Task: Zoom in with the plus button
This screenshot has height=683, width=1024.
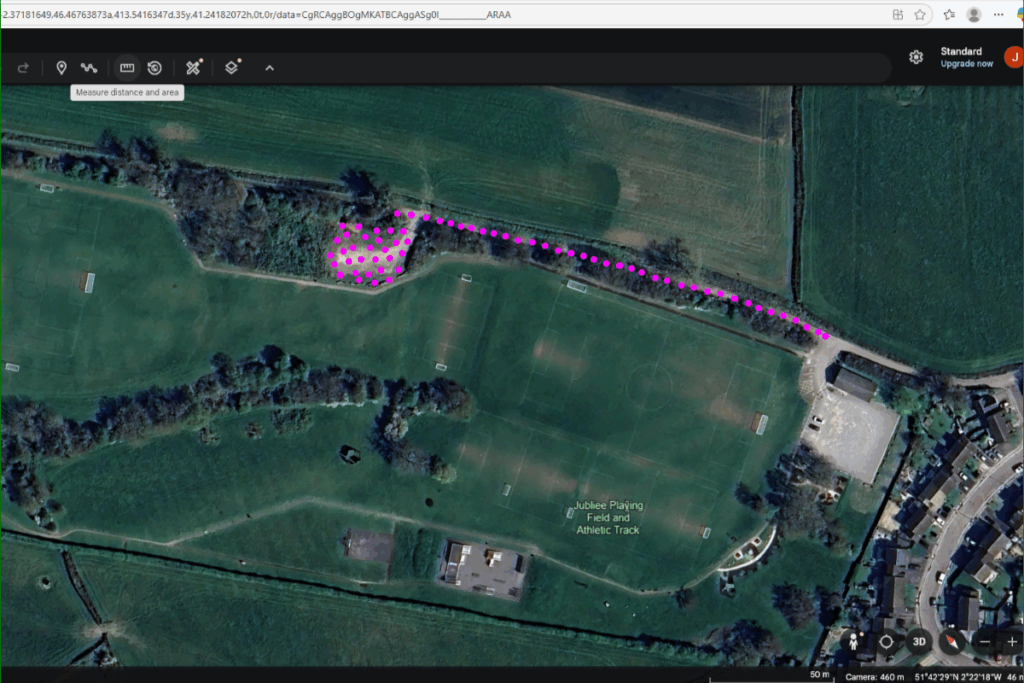Action: (1012, 642)
